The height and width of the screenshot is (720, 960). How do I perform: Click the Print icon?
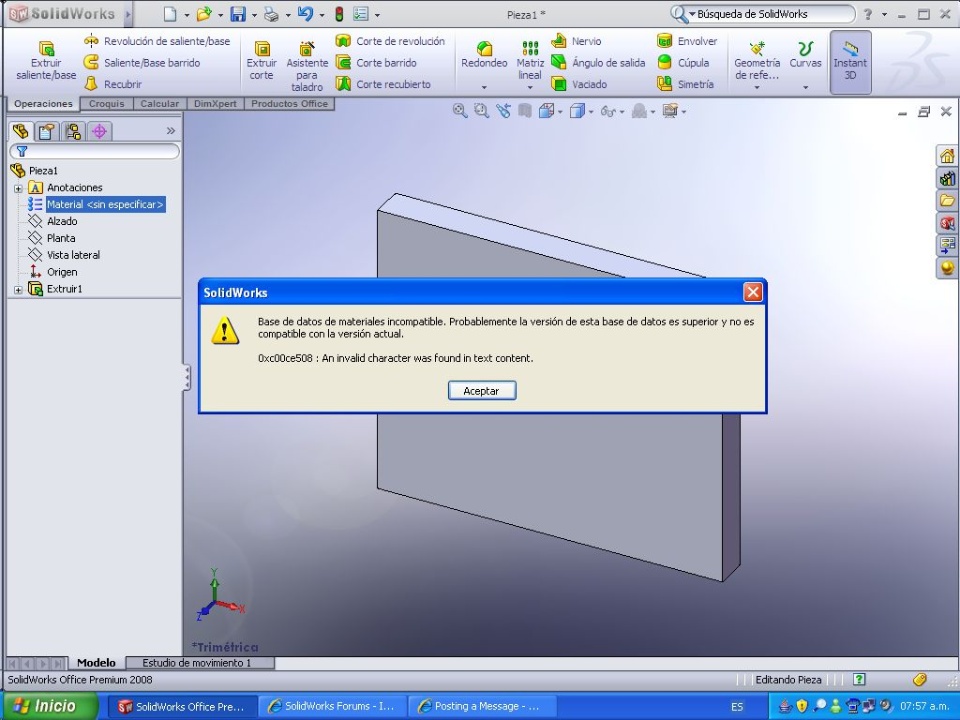[271, 14]
